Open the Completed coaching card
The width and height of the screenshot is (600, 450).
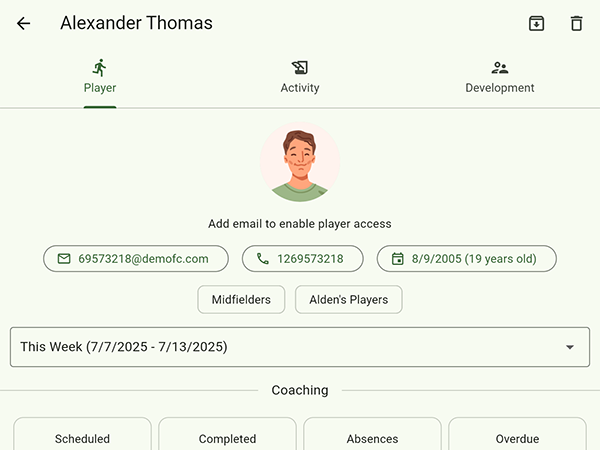227,437
